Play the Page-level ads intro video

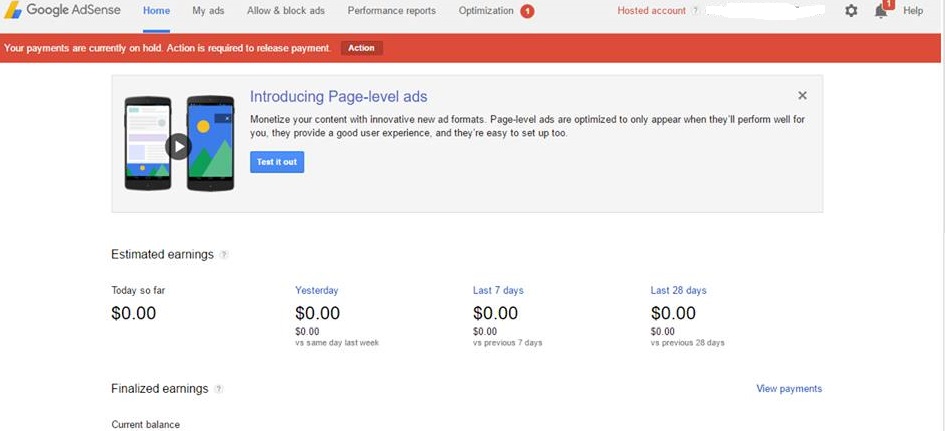178,146
